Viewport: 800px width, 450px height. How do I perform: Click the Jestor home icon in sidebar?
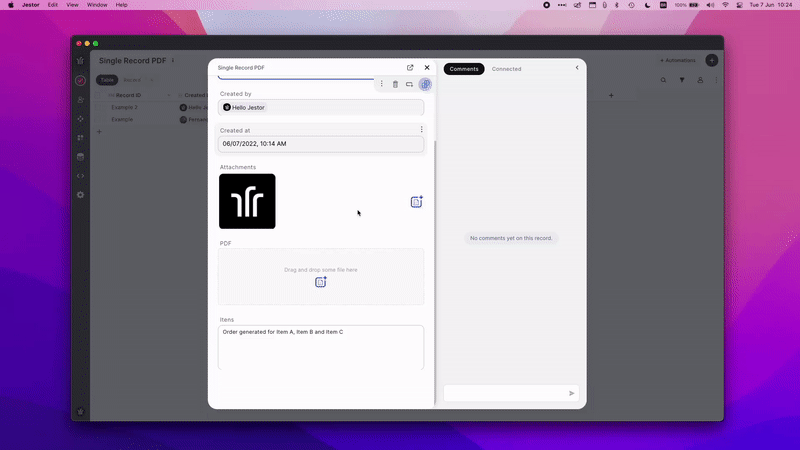pyautogui.click(x=80, y=61)
